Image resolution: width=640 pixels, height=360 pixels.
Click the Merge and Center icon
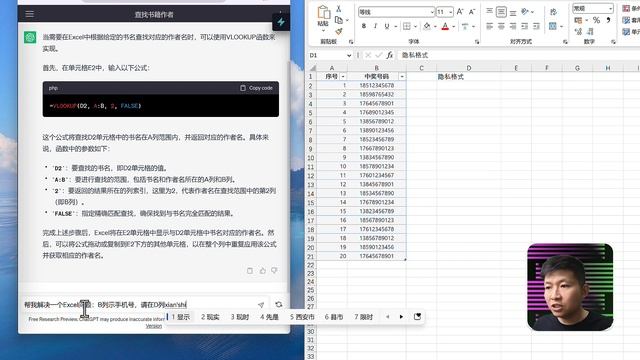[552, 26]
